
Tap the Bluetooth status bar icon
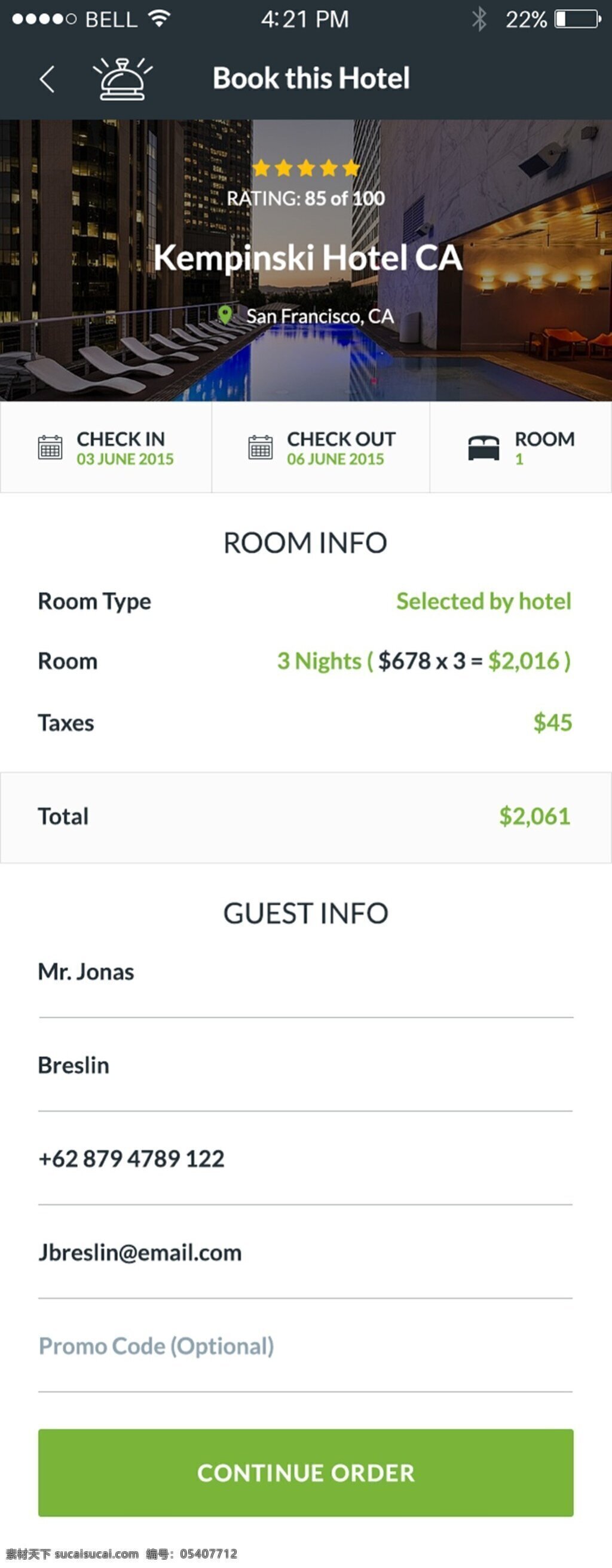pos(480,19)
